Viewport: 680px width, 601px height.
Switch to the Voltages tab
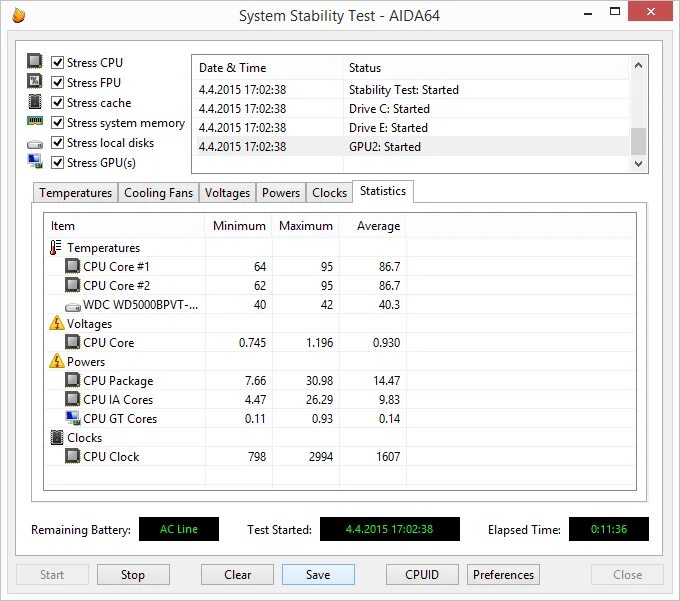click(227, 193)
